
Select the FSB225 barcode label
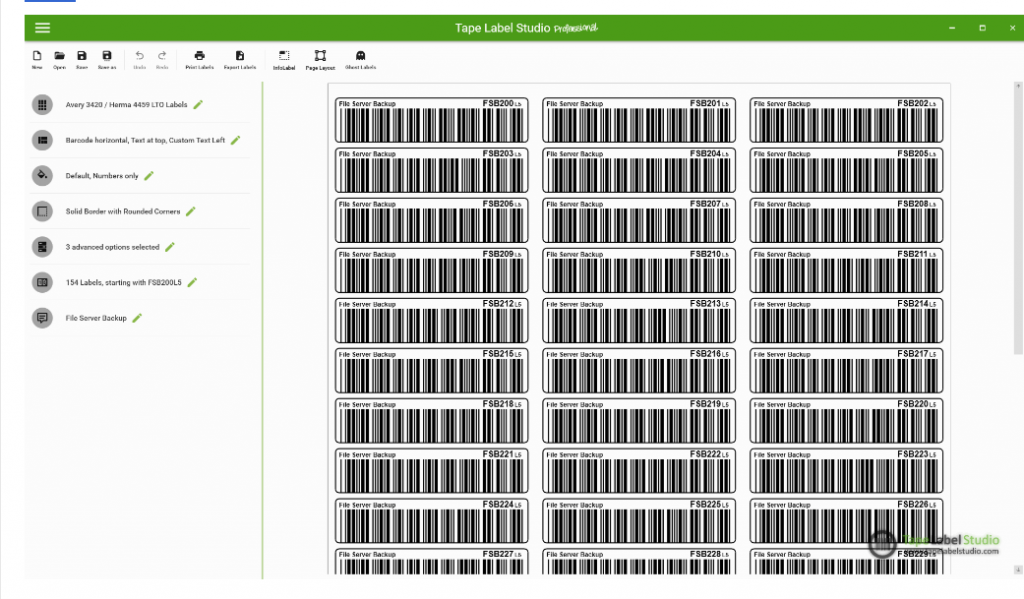[639, 521]
